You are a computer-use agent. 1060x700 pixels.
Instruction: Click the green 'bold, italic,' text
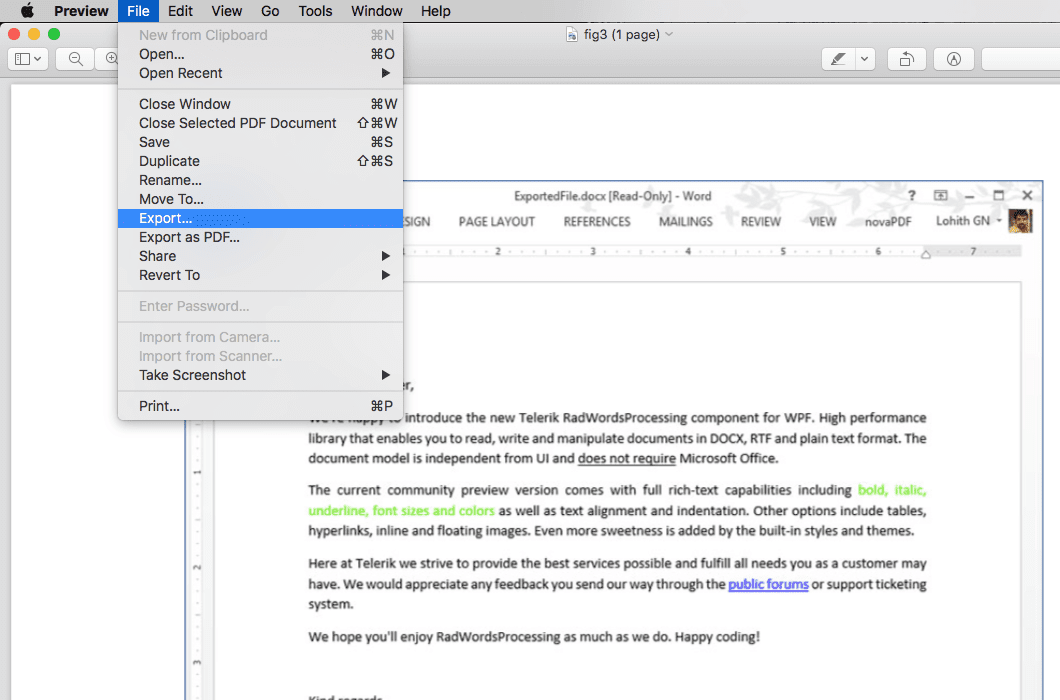(892, 490)
